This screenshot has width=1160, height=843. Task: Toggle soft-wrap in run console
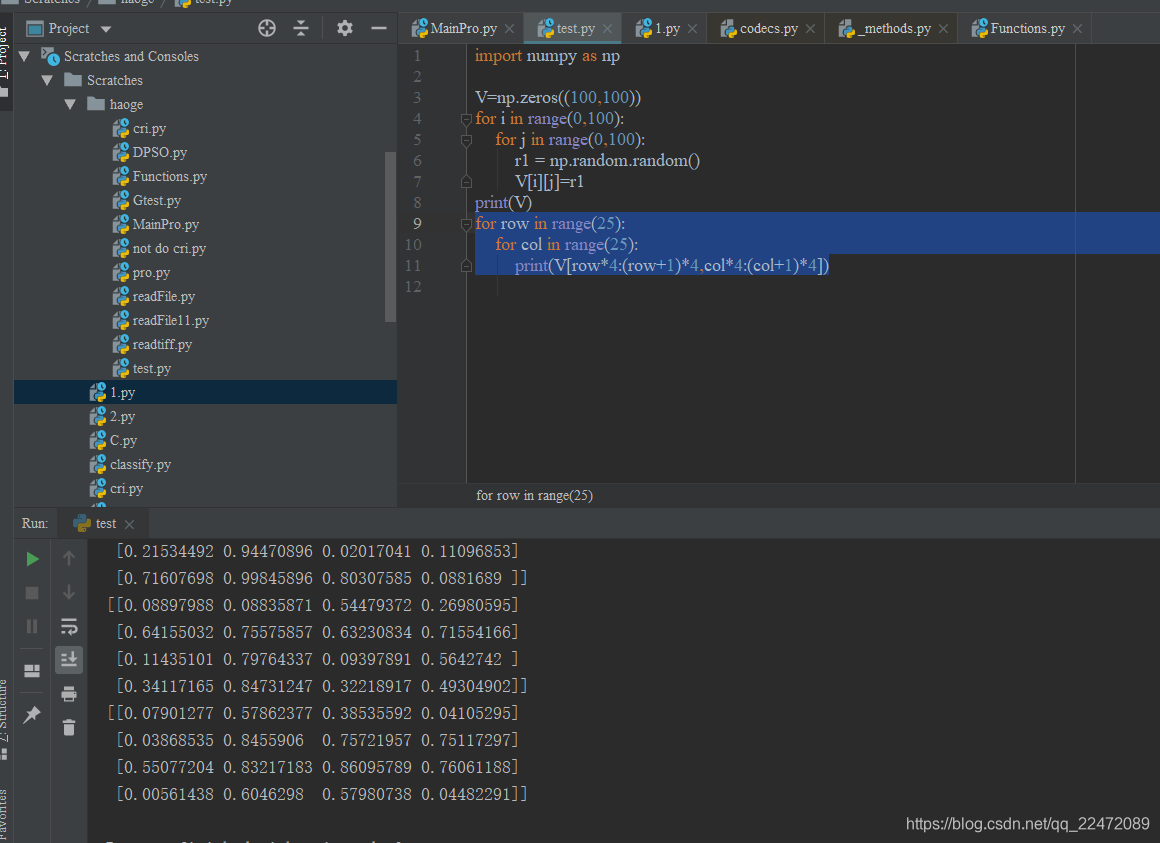[x=69, y=627]
